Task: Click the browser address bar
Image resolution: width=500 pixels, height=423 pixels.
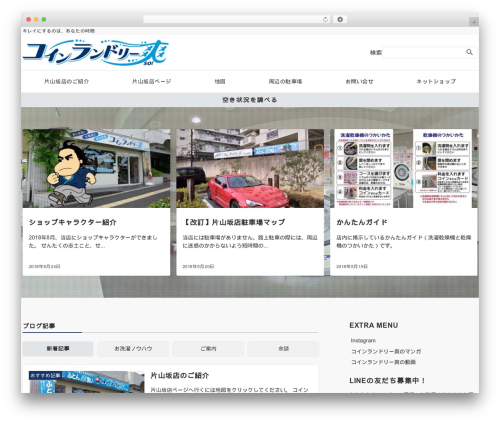Action: pos(237,19)
